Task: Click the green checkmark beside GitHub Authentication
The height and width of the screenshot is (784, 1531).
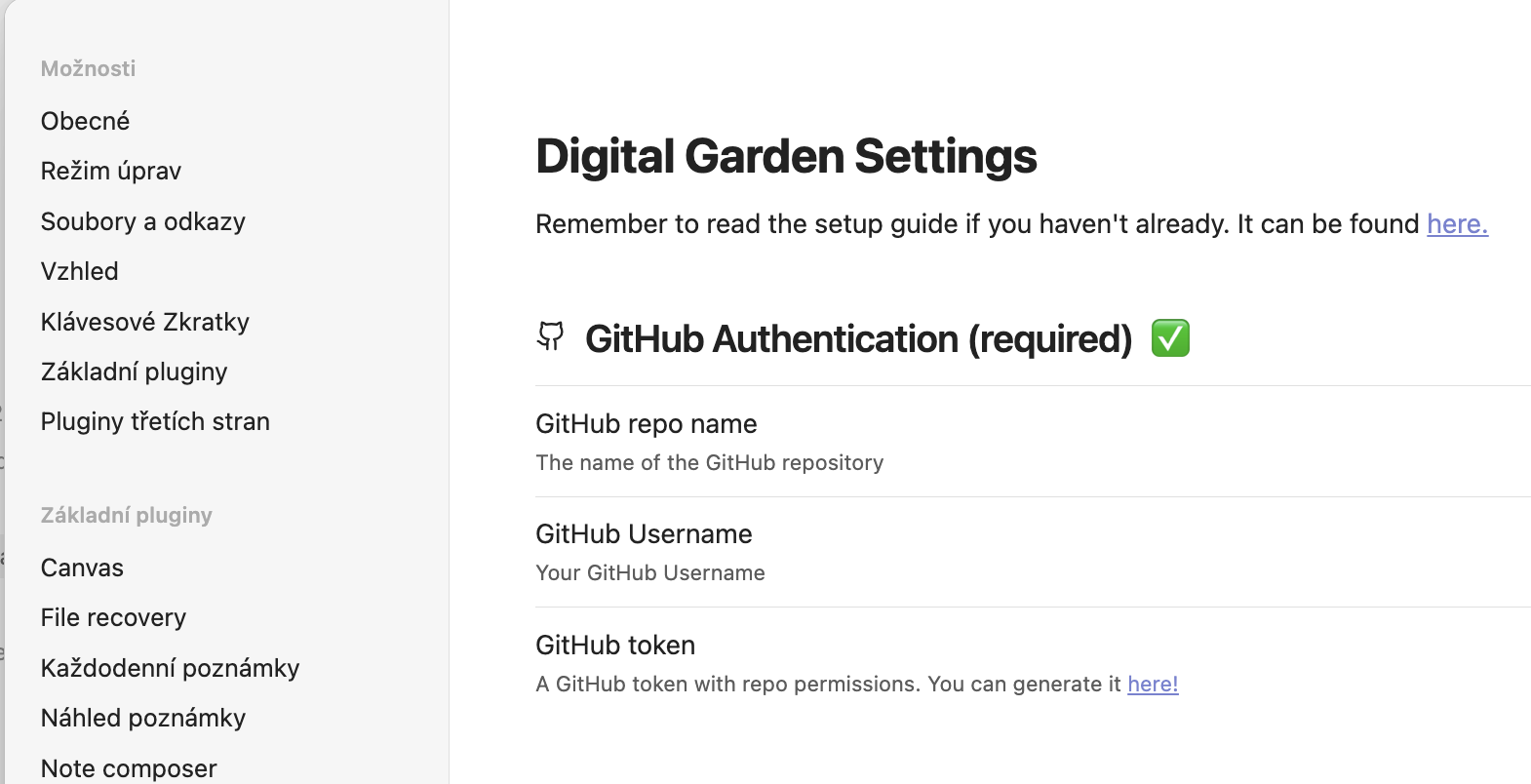Action: point(1170,338)
